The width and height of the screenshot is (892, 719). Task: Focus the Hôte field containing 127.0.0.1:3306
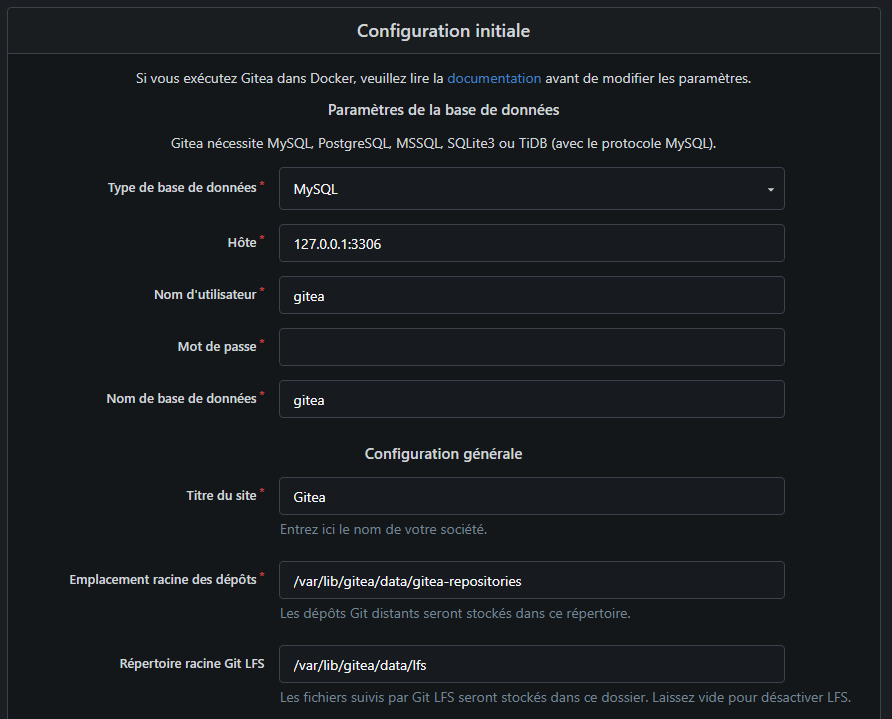click(x=530, y=243)
